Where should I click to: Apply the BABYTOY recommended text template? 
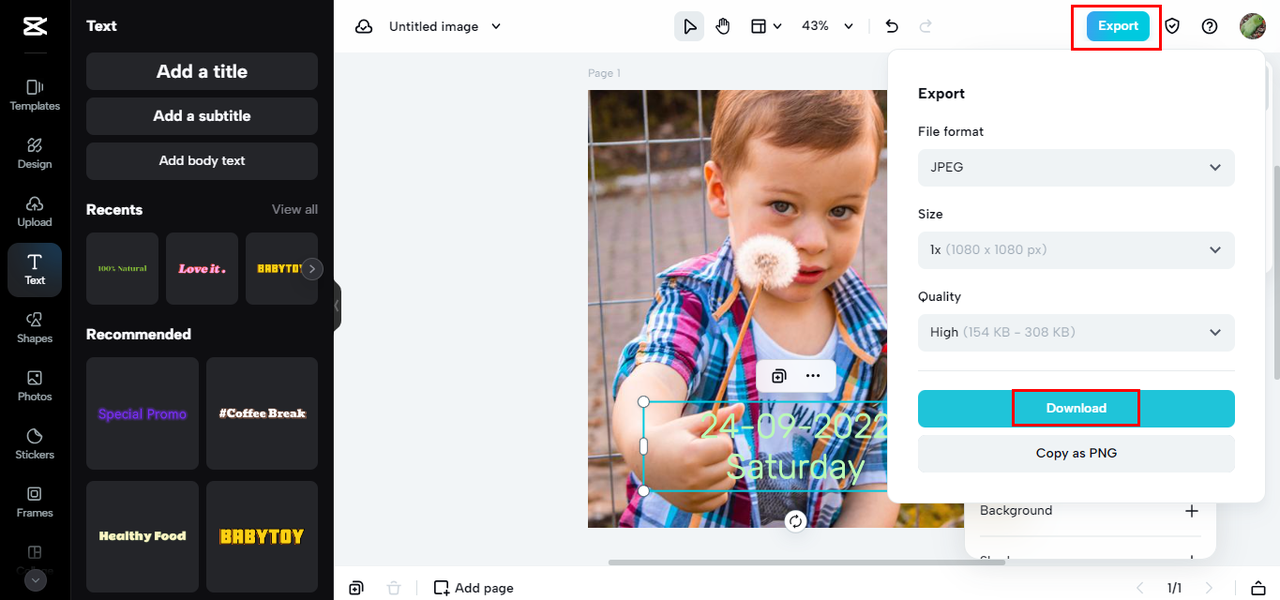(x=262, y=537)
